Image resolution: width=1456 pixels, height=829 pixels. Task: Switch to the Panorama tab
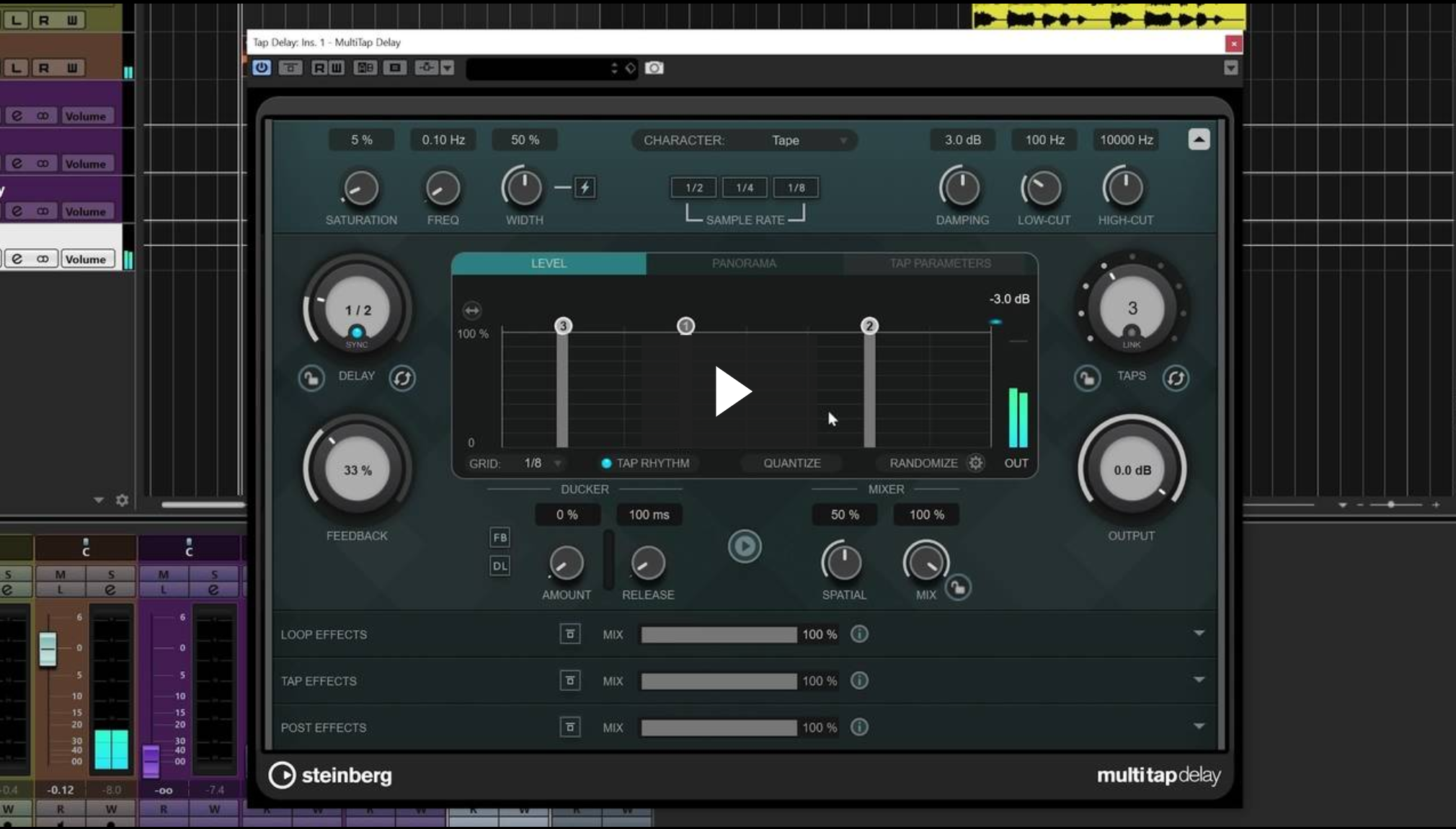744,264
